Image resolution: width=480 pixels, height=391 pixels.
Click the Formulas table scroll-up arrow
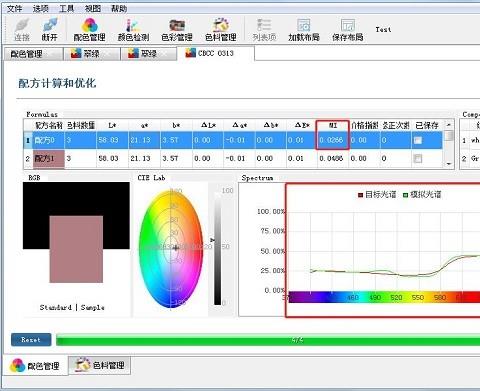tap(449, 125)
